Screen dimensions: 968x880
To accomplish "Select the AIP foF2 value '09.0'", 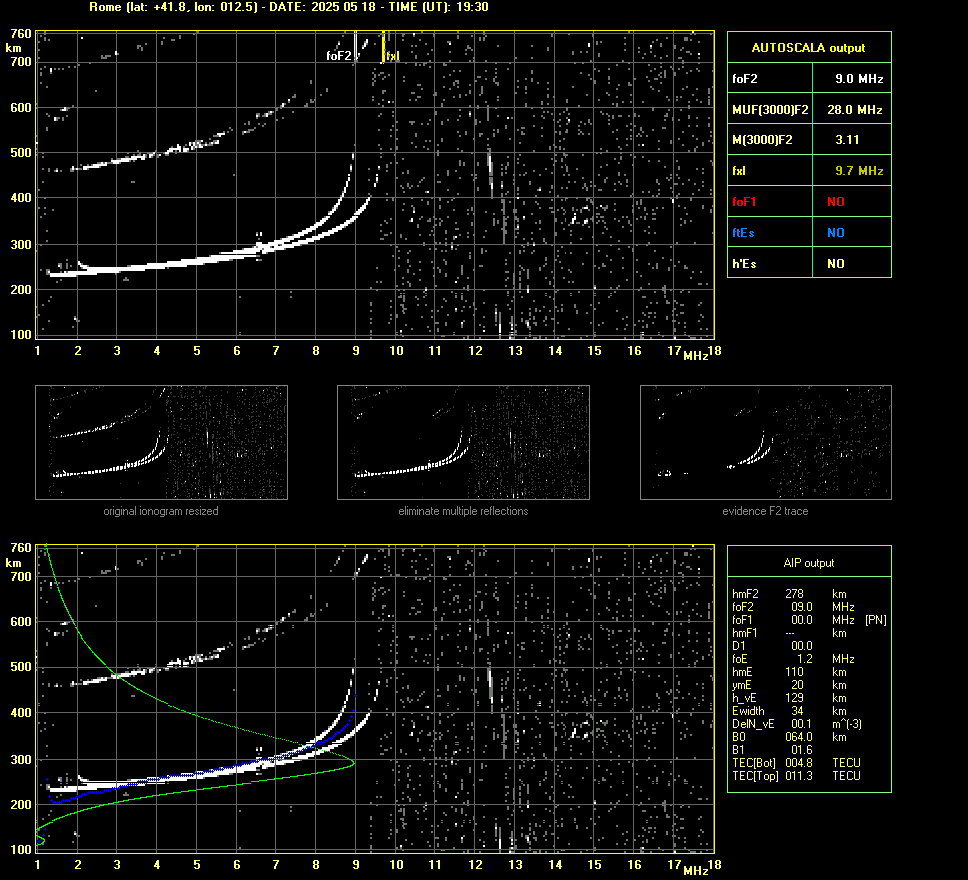I will pos(801,606).
